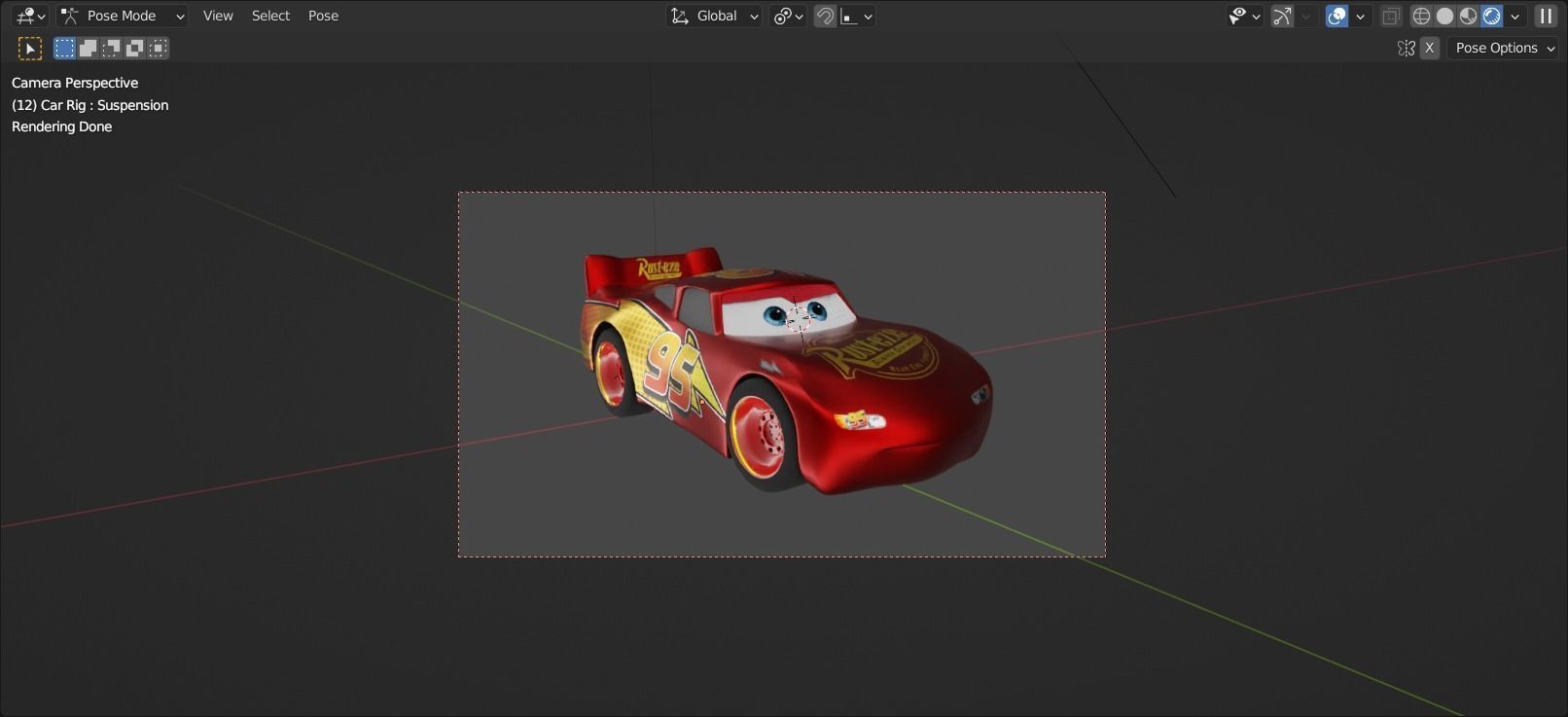Viewport: 1568px width, 717px height.
Task: Open the editor type selector
Action: [x=29, y=16]
